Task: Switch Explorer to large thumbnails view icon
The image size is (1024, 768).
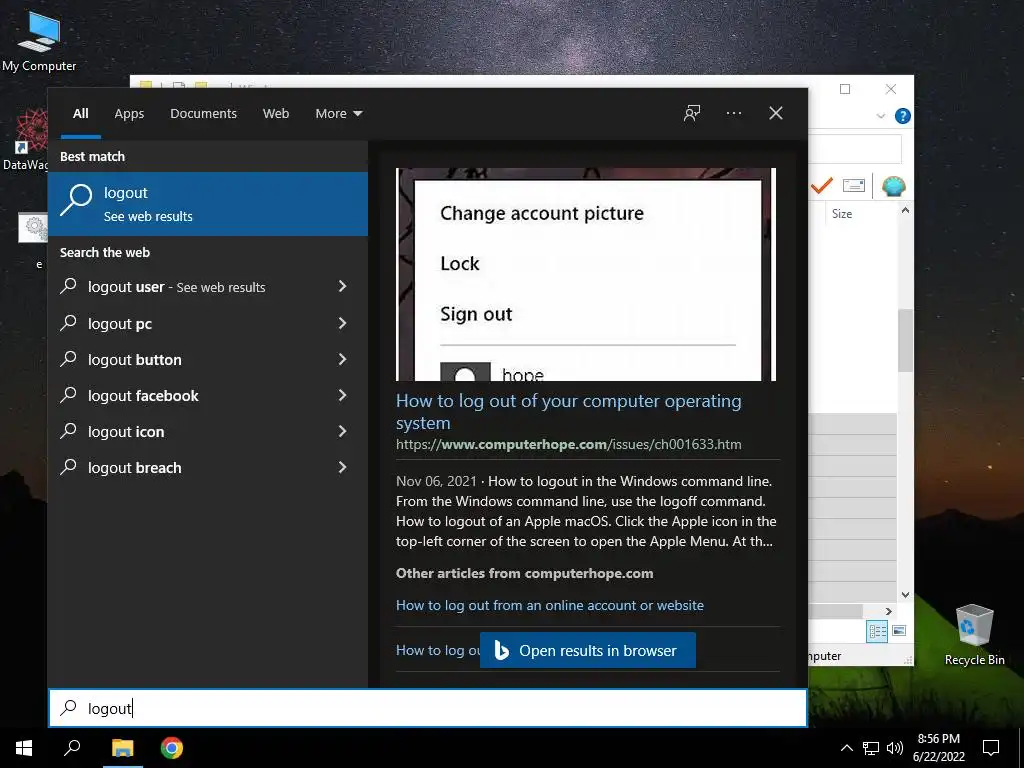Action: [899, 631]
